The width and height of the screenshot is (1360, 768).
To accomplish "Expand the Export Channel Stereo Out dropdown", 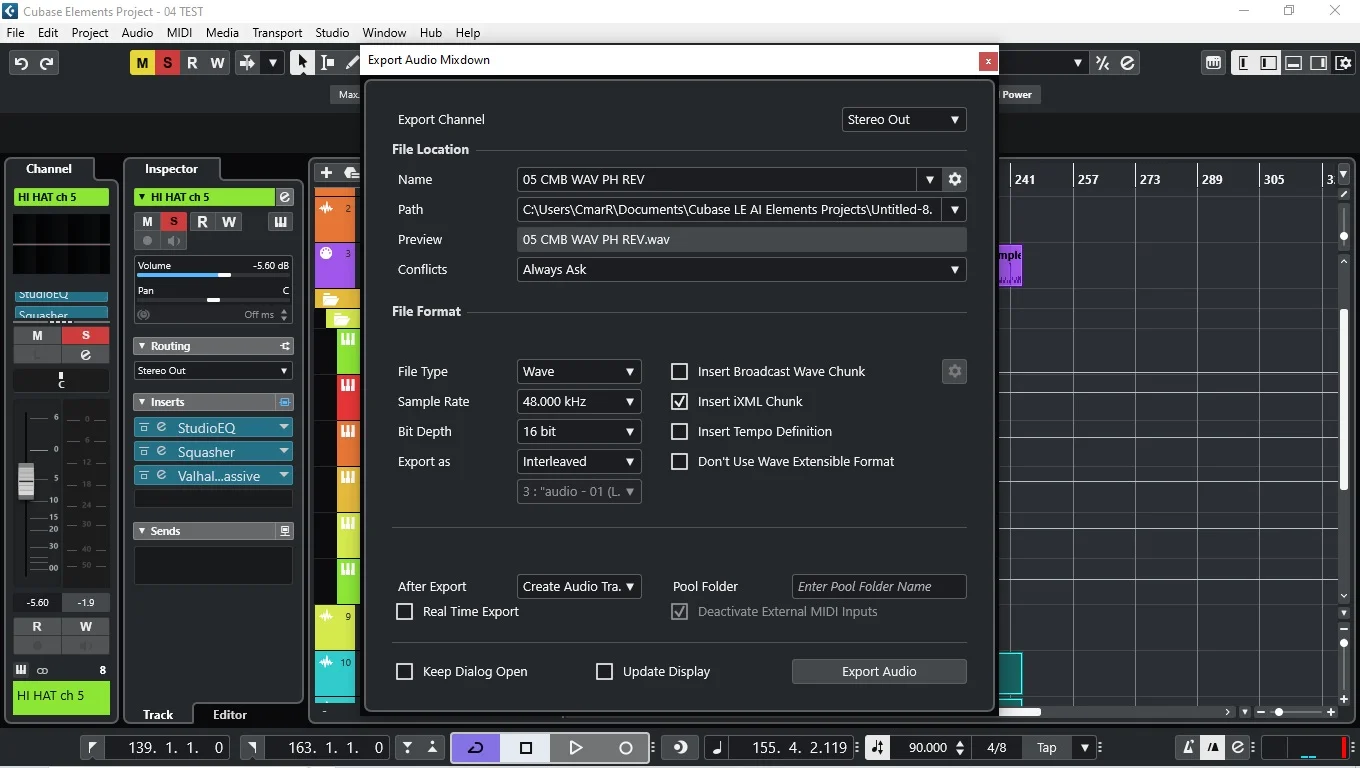I will (903, 119).
